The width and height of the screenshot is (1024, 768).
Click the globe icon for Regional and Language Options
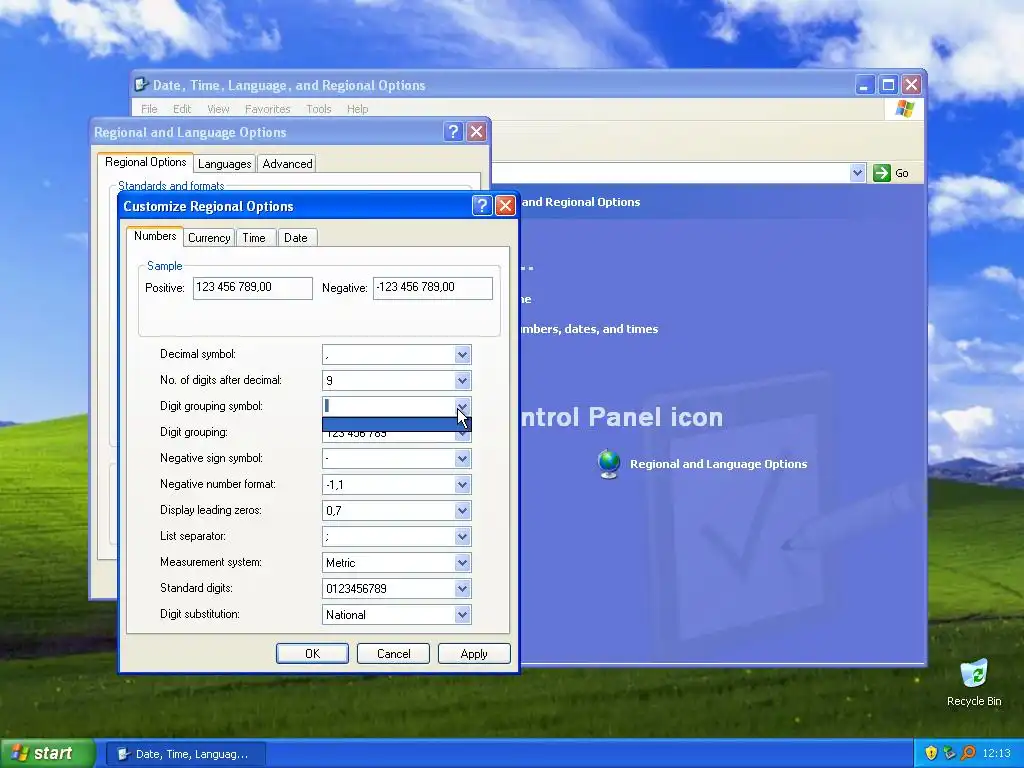pos(609,464)
